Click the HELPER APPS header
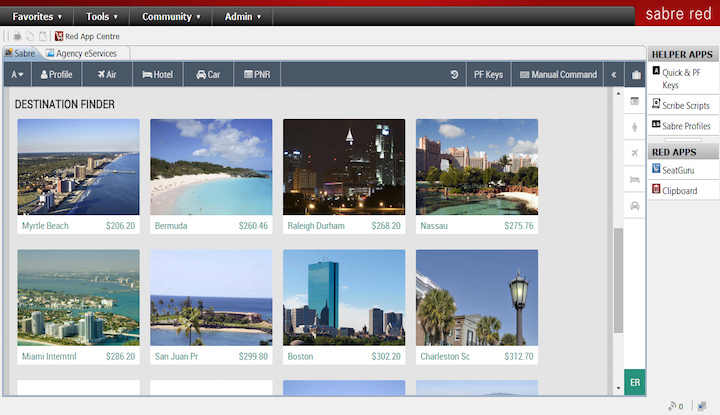 point(682,54)
